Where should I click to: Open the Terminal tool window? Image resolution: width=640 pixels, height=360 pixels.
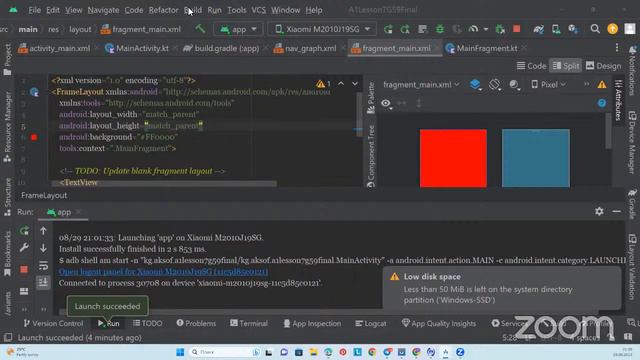[x=249, y=323]
